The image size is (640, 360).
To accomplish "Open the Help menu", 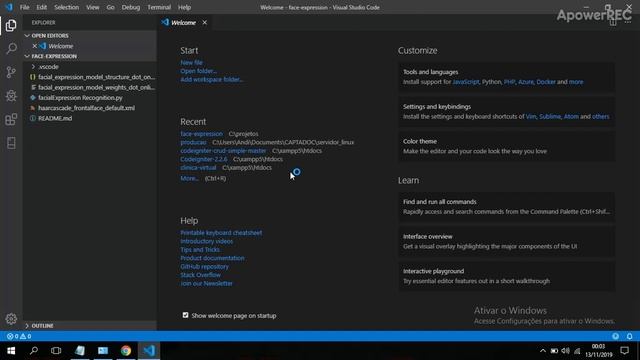I will click(184, 7).
